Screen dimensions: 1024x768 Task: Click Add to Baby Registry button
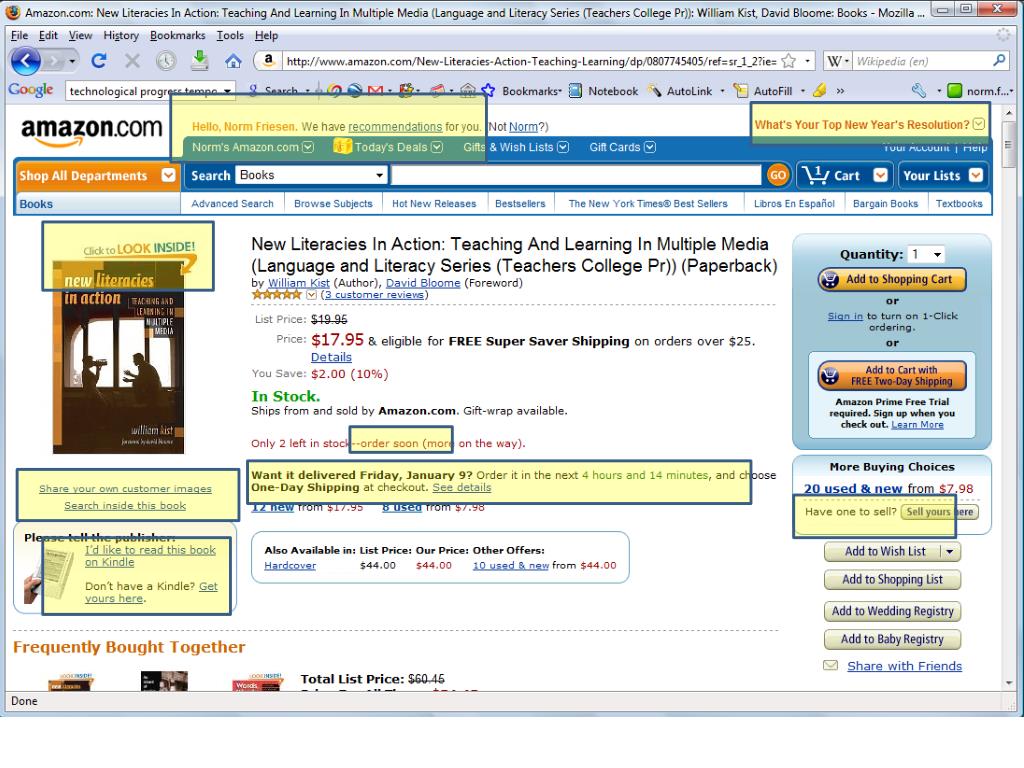(x=892, y=639)
